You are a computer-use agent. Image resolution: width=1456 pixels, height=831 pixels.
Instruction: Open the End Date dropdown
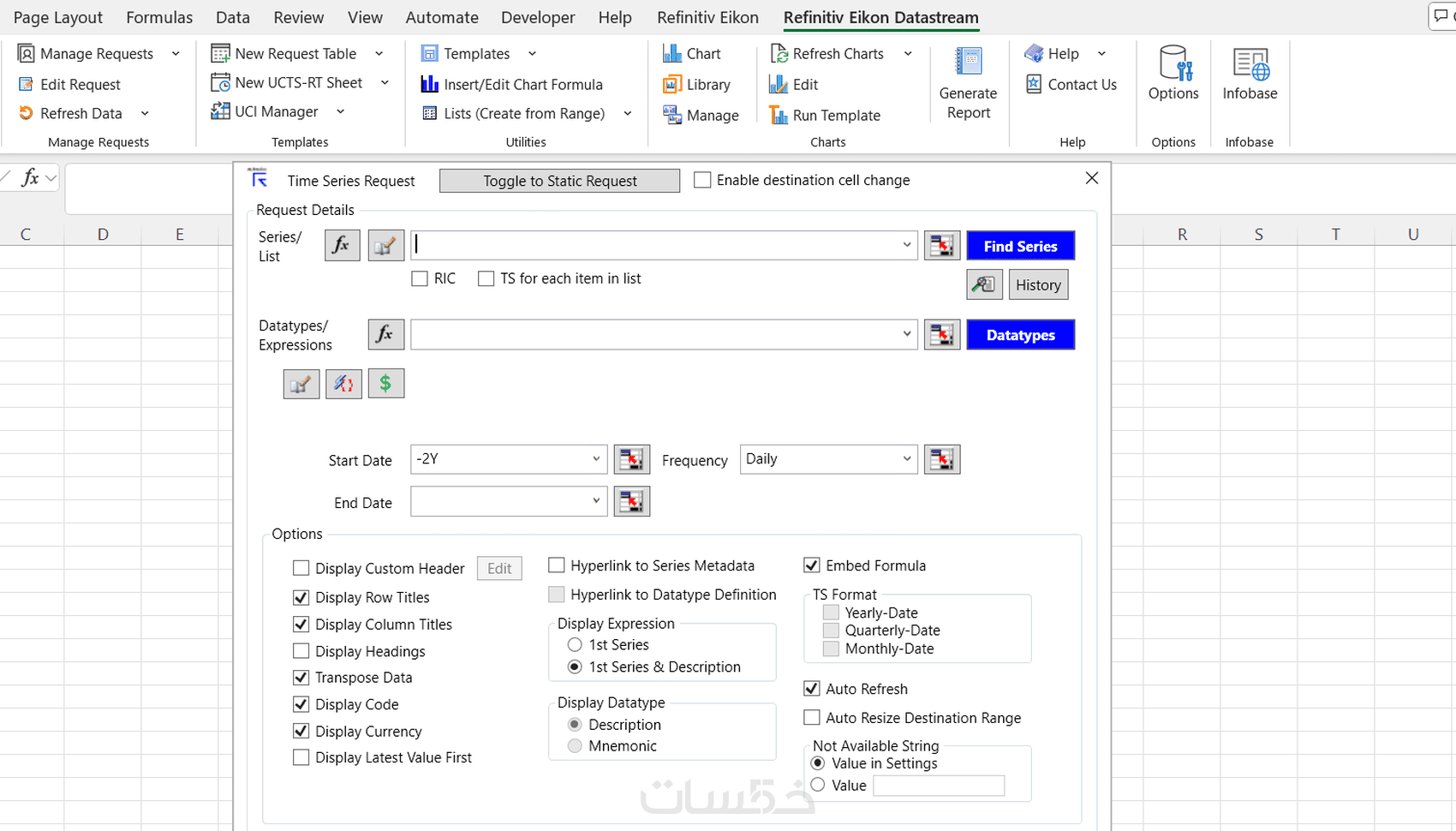[x=596, y=501]
